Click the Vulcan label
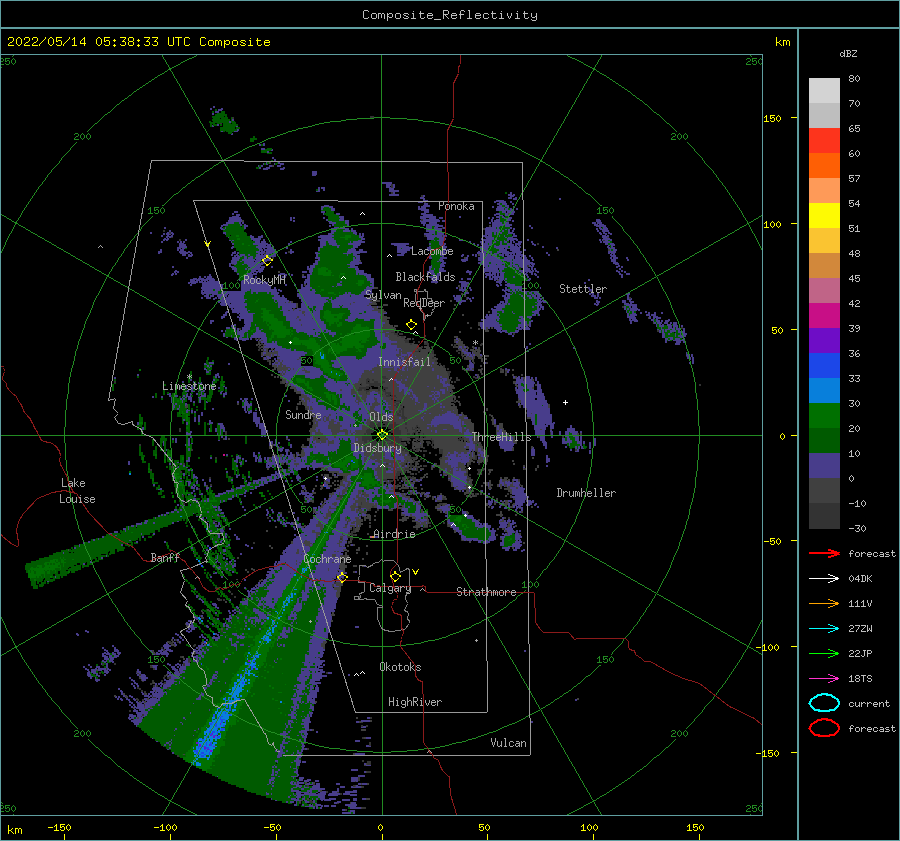 coord(508,743)
